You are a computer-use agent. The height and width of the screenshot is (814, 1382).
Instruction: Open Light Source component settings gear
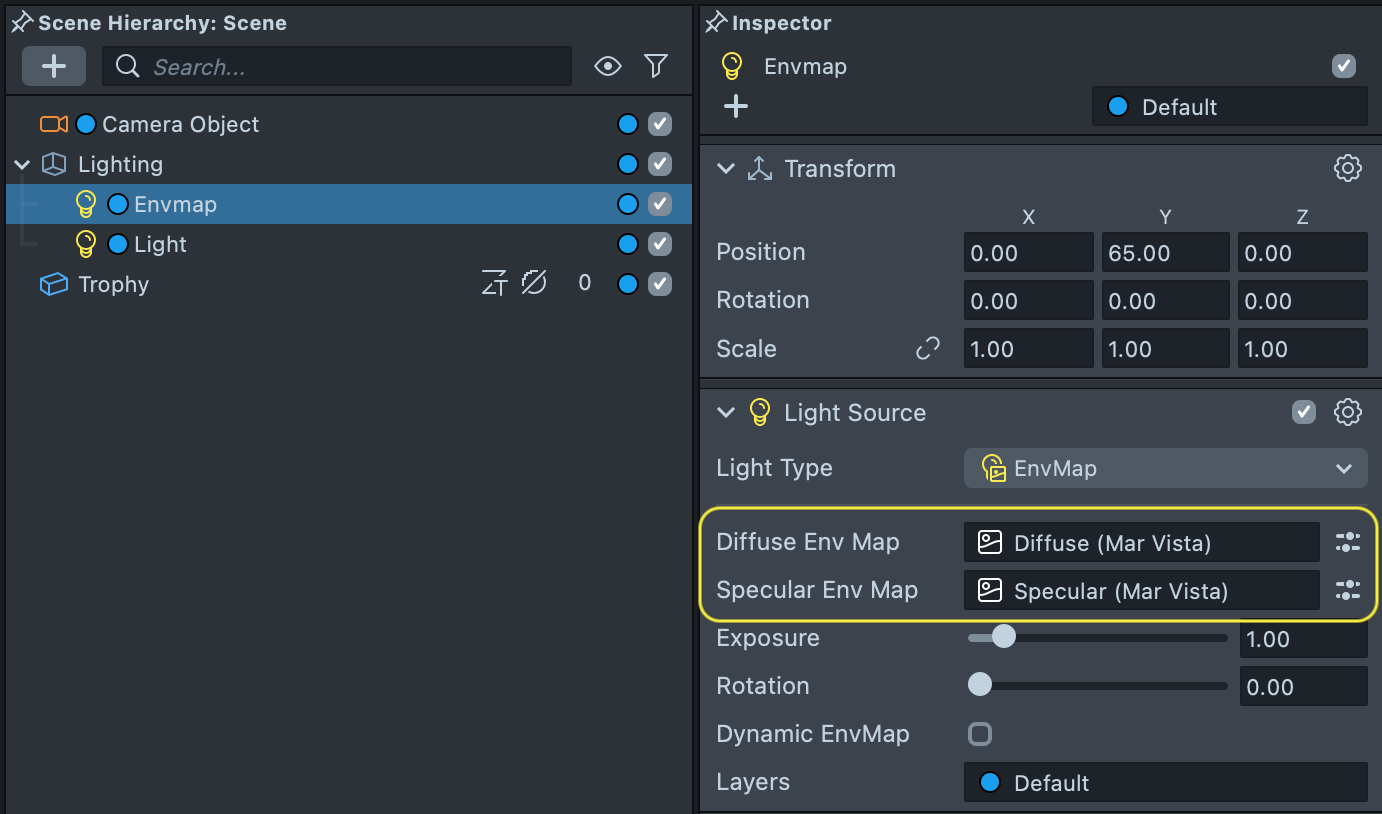tap(1348, 412)
